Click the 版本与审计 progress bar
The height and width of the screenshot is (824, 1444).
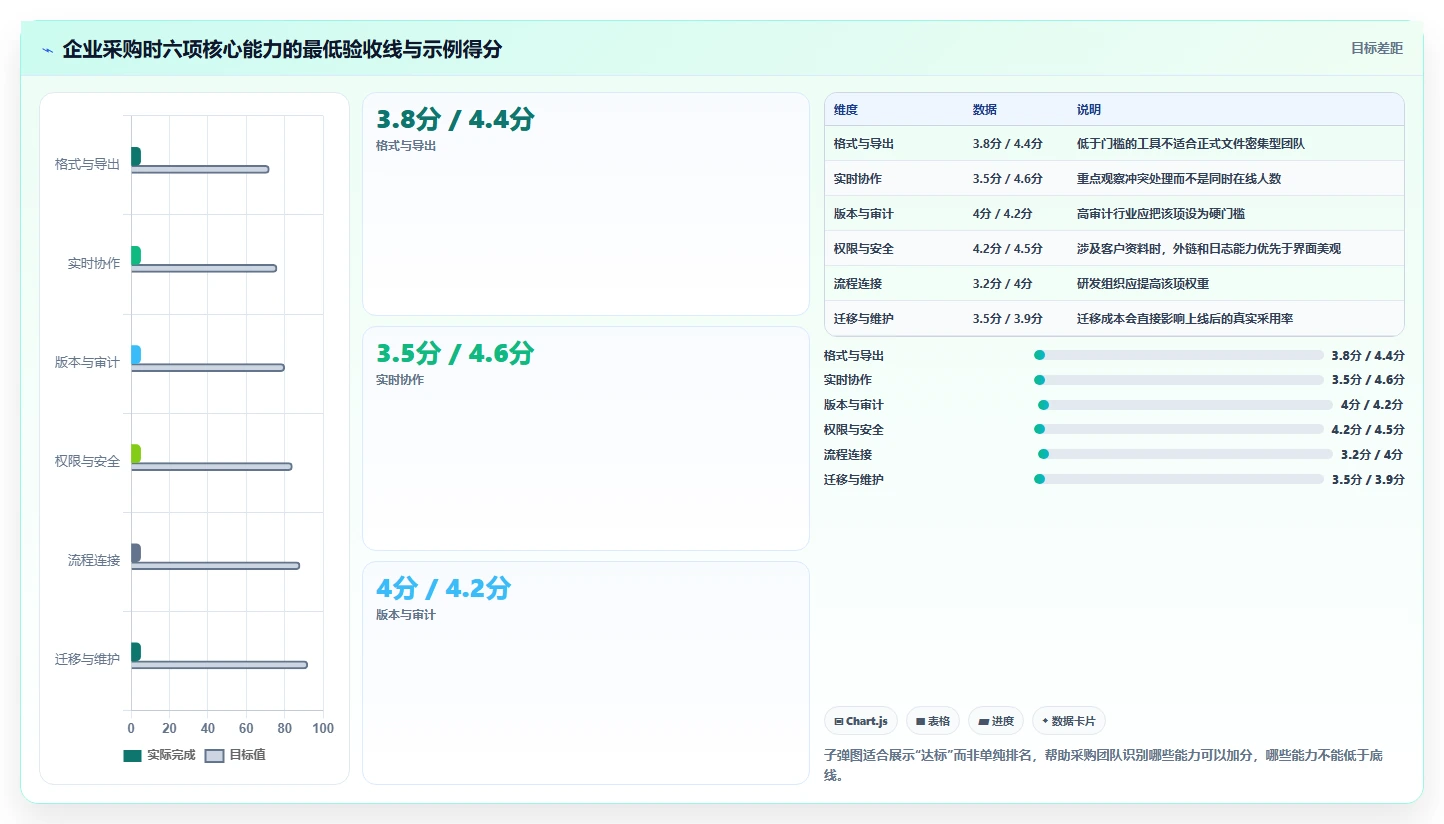(x=1185, y=405)
